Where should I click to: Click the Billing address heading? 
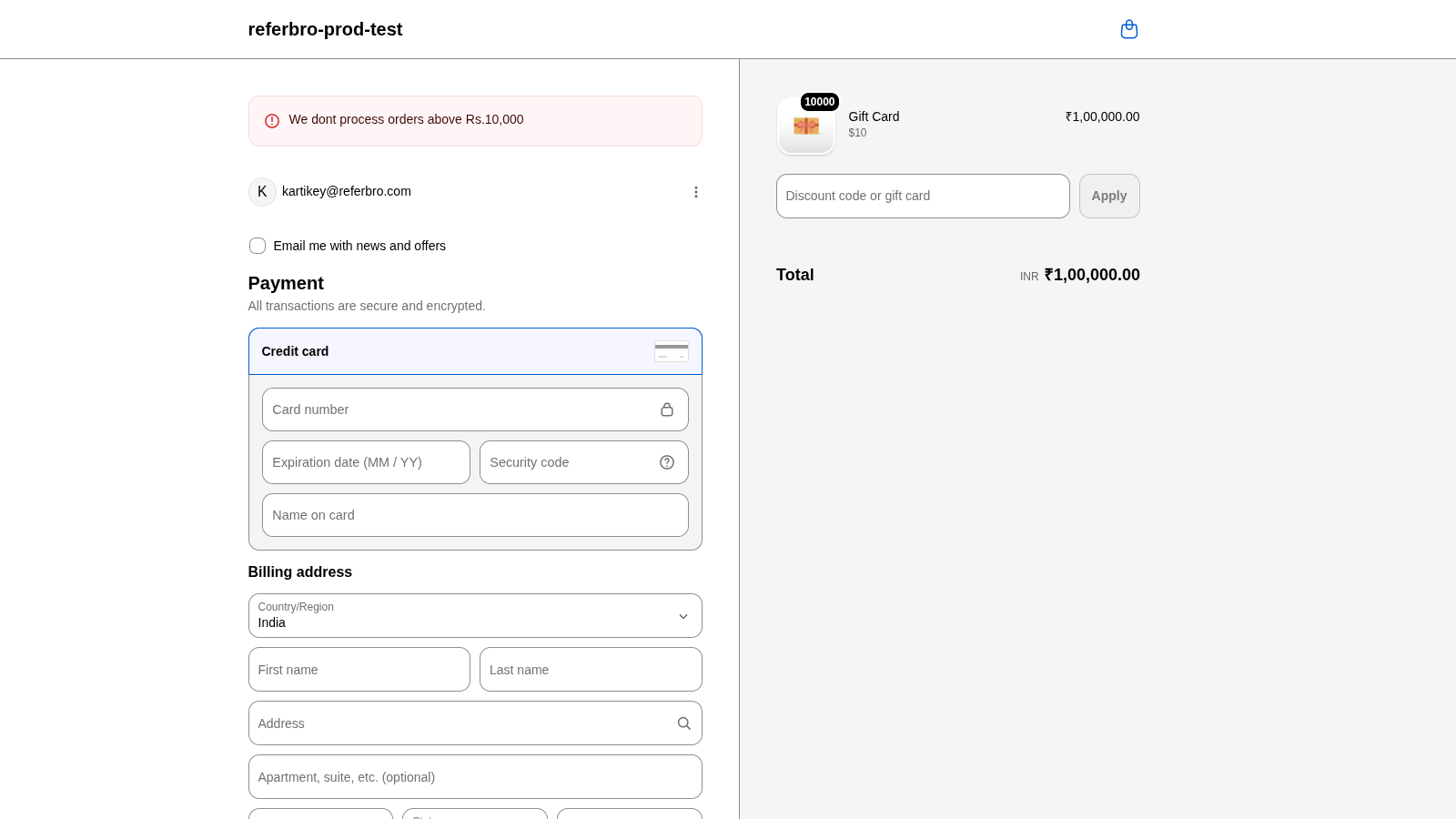point(300,571)
